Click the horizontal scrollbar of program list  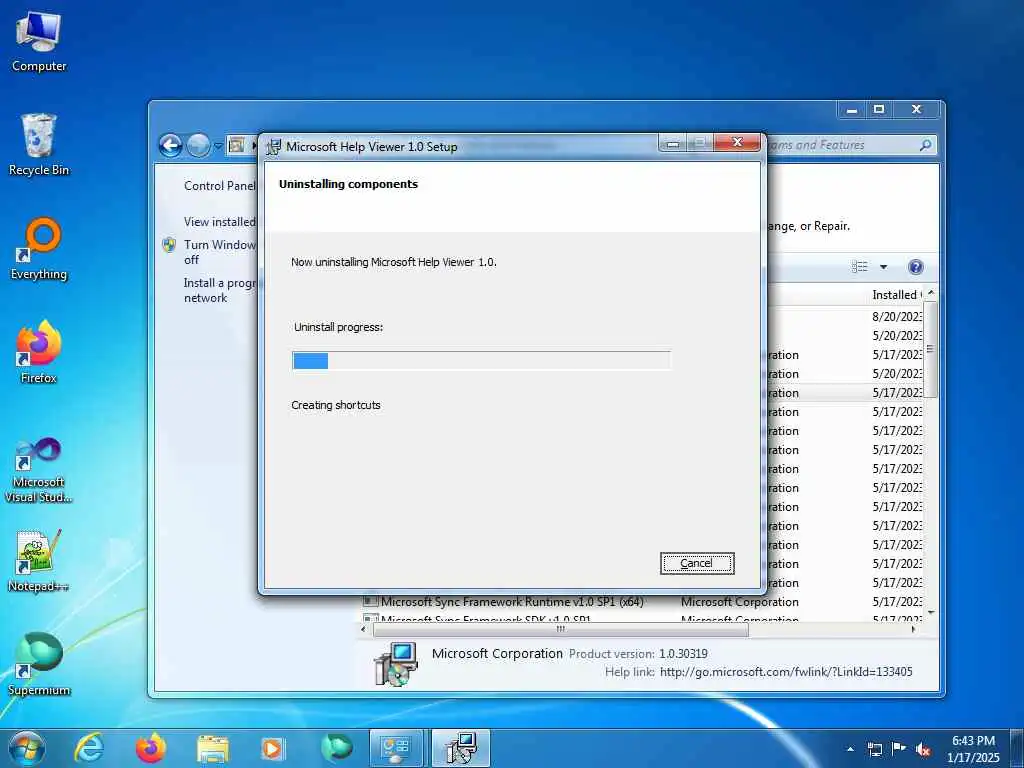(x=560, y=630)
